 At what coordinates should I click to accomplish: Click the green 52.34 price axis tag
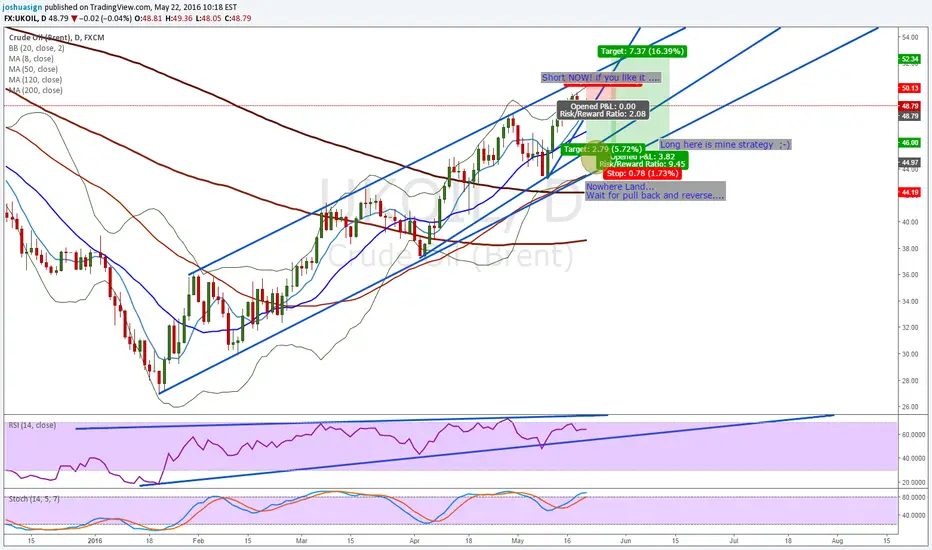(x=910, y=59)
